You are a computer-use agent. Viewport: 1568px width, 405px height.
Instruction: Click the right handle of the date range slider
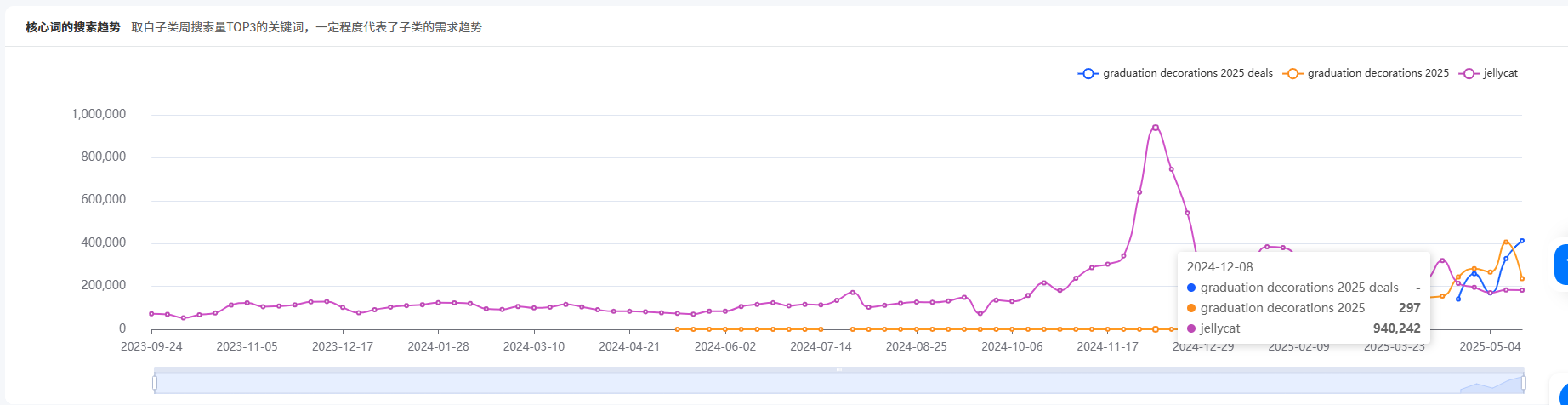pyautogui.click(x=1524, y=383)
